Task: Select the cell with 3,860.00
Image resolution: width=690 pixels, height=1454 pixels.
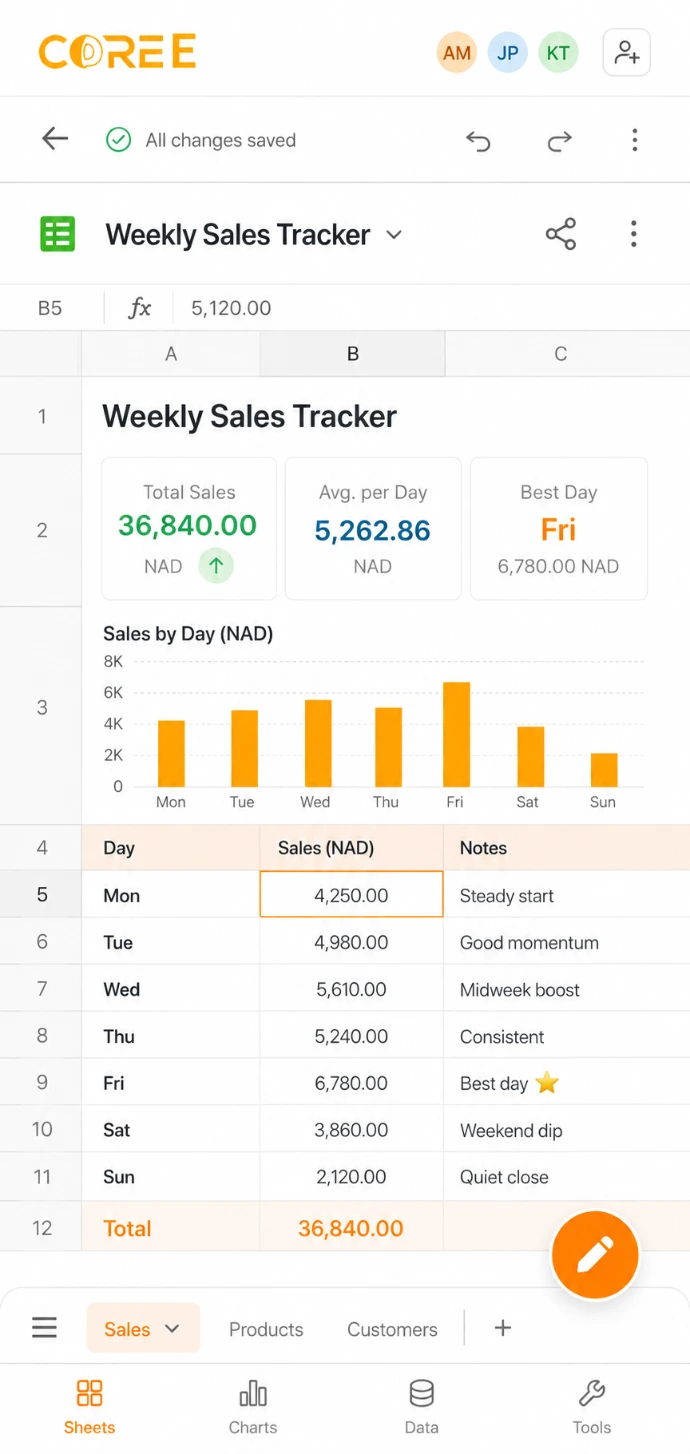Action: 351,1130
